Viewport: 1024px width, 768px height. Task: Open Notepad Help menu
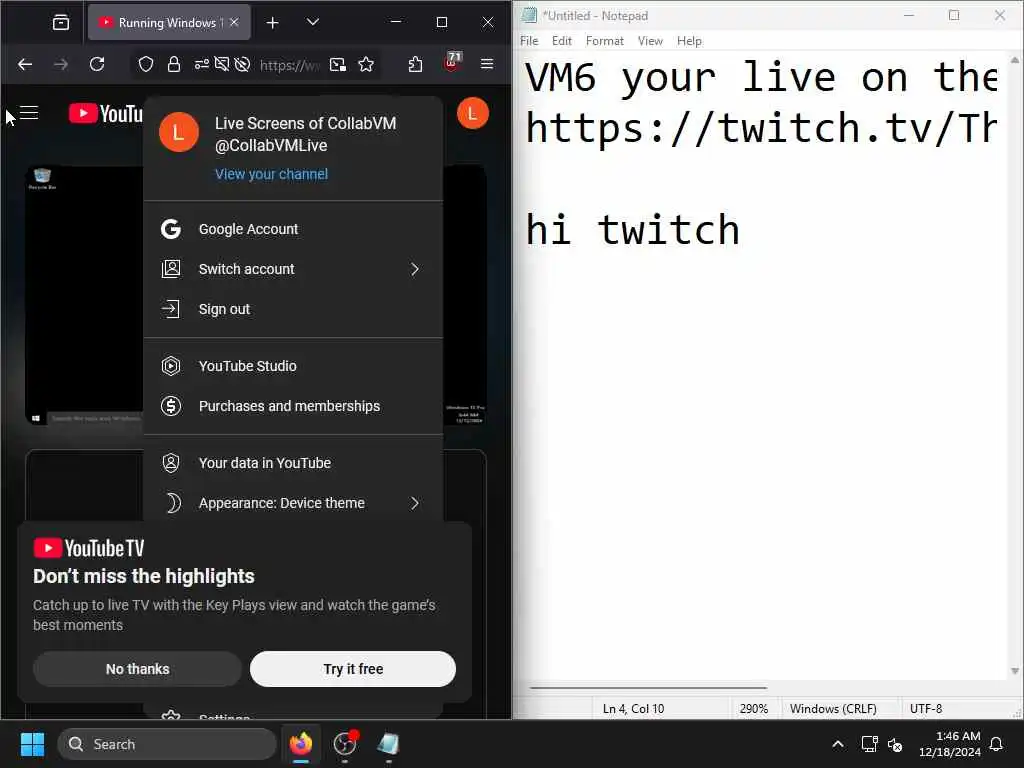pyautogui.click(x=689, y=40)
